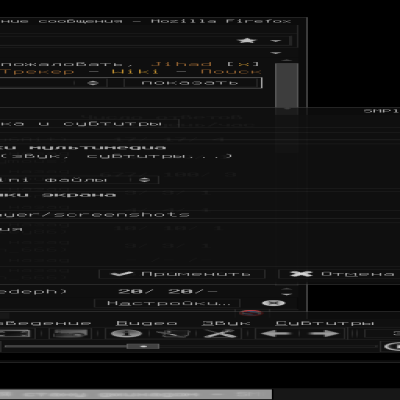The image size is (400, 400).
Task: Click the left arrow previous icon
Action: (x=275, y=333)
